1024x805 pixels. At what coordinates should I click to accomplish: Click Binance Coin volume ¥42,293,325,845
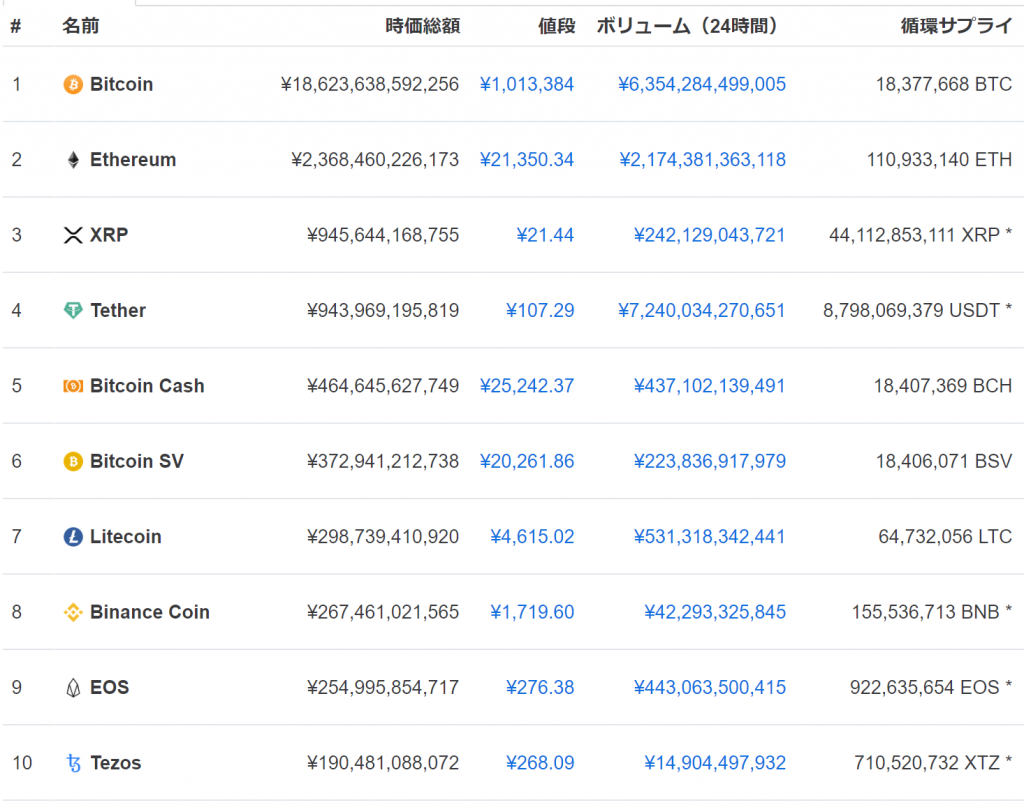[x=715, y=612]
